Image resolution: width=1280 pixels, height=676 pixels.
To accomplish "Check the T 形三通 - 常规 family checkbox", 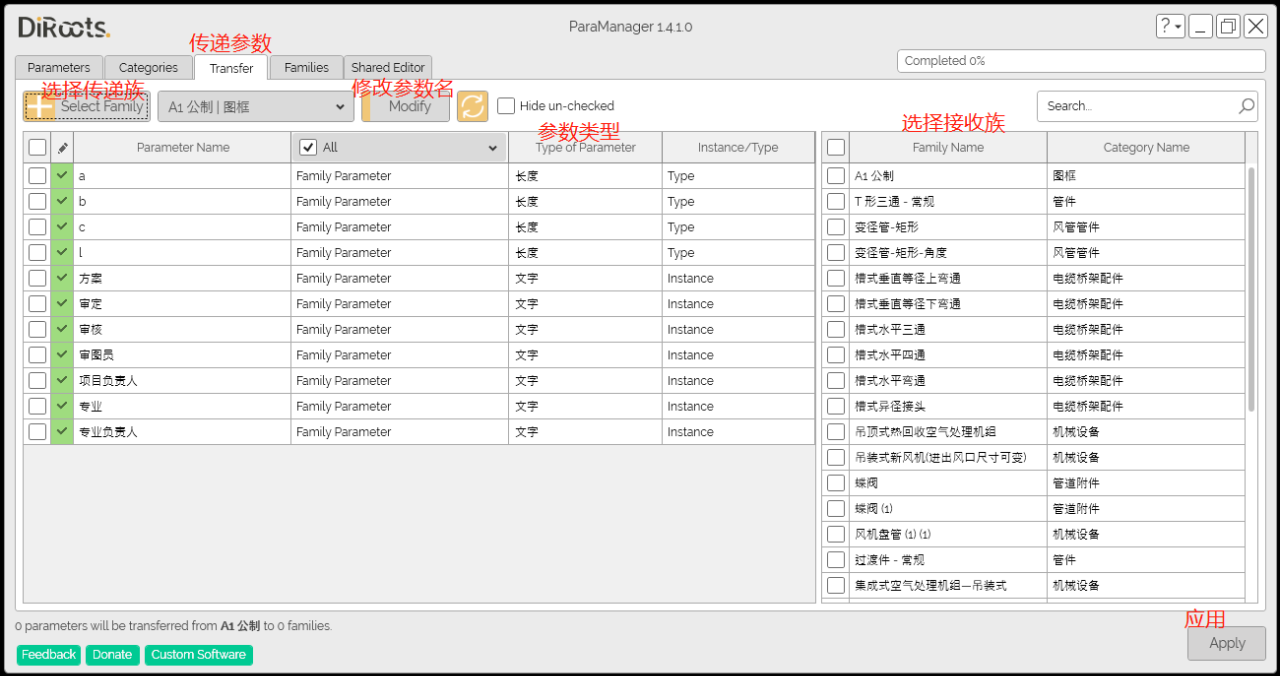I will click(836, 201).
